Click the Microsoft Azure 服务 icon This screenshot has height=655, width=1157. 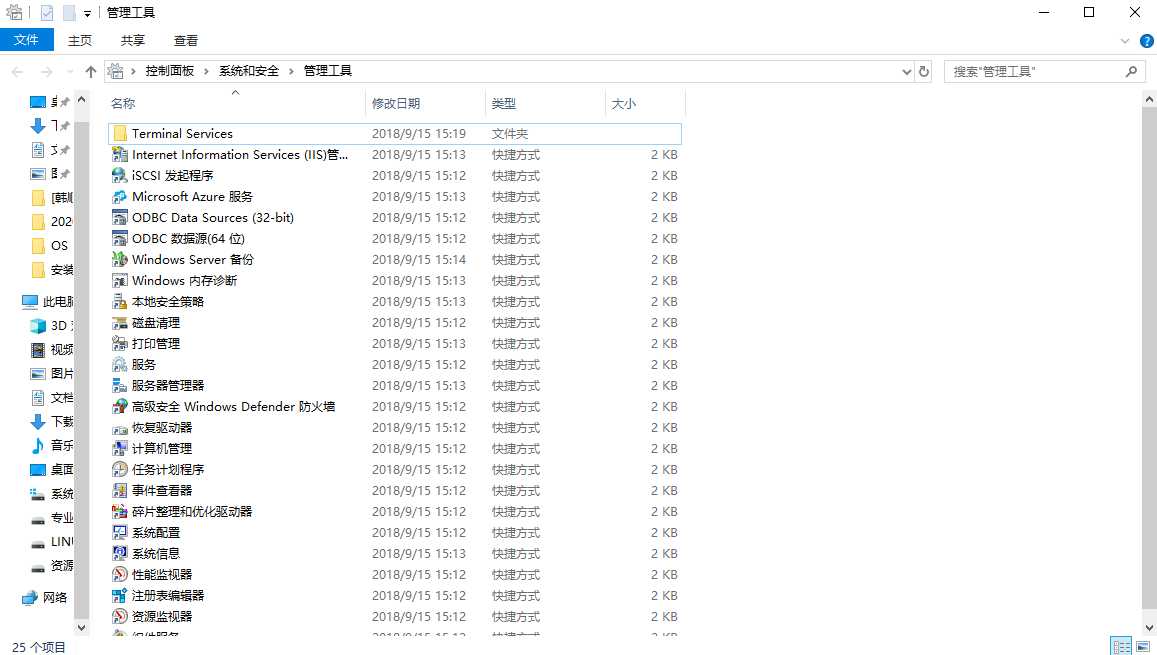tap(120, 197)
